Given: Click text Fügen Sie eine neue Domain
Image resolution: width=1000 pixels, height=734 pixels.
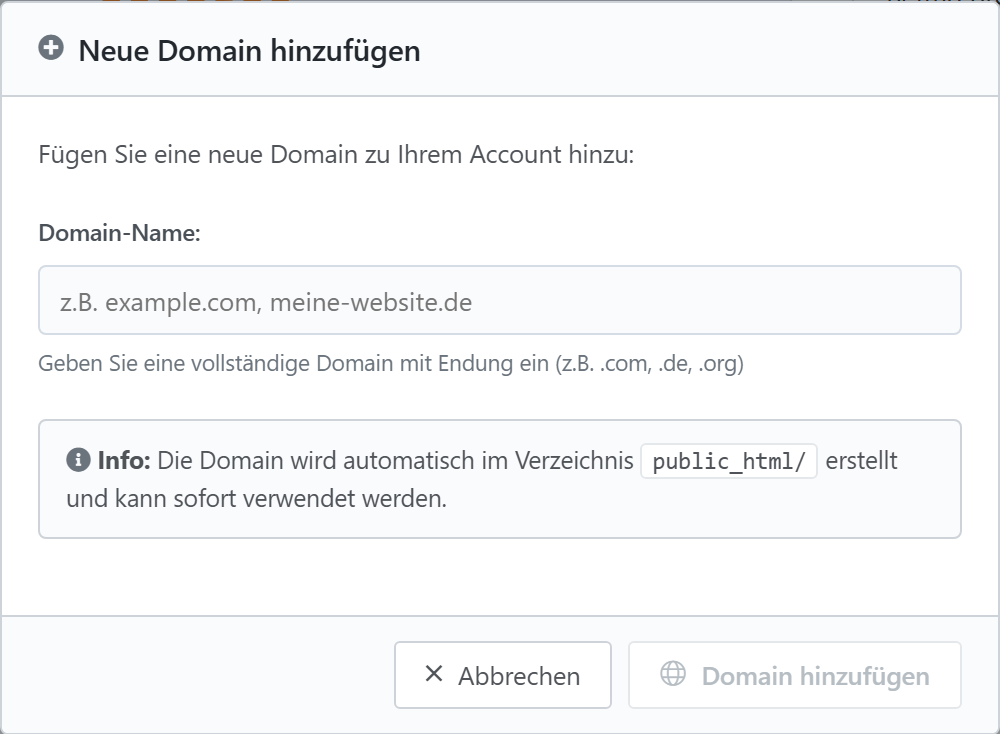Looking at the screenshot, I should 336,155.
